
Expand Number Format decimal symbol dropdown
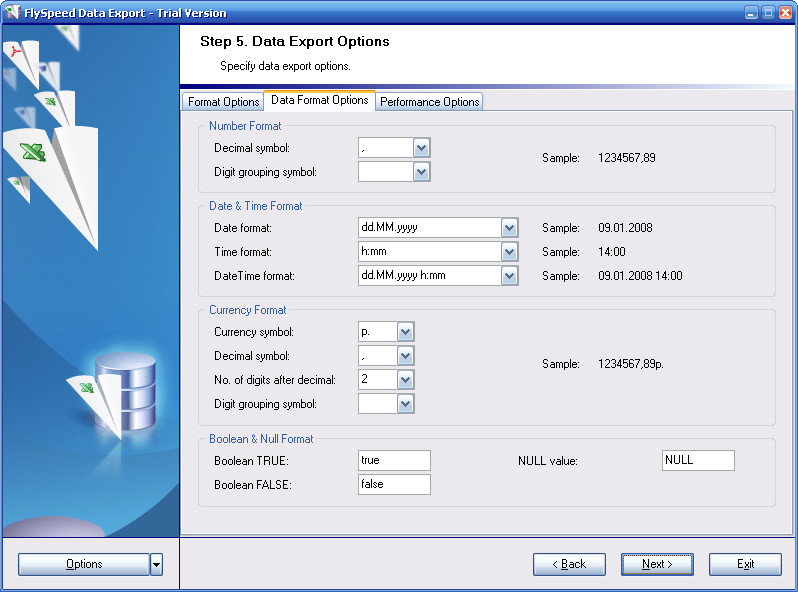point(421,148)
